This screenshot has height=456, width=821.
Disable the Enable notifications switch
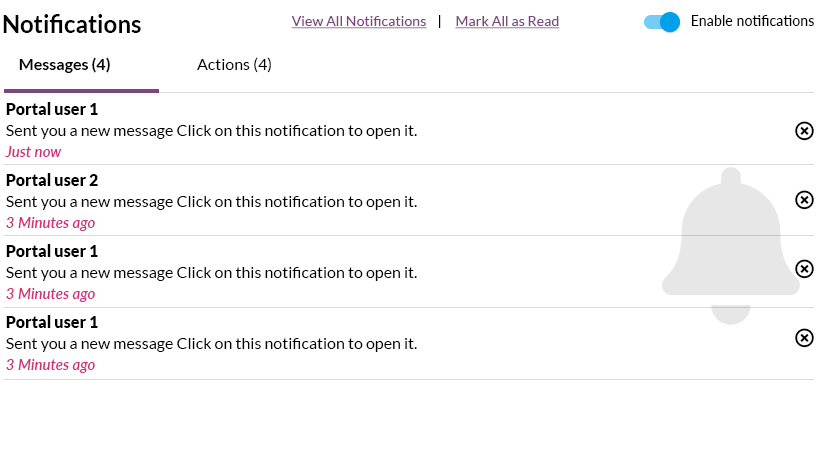[x=662, y=22]
